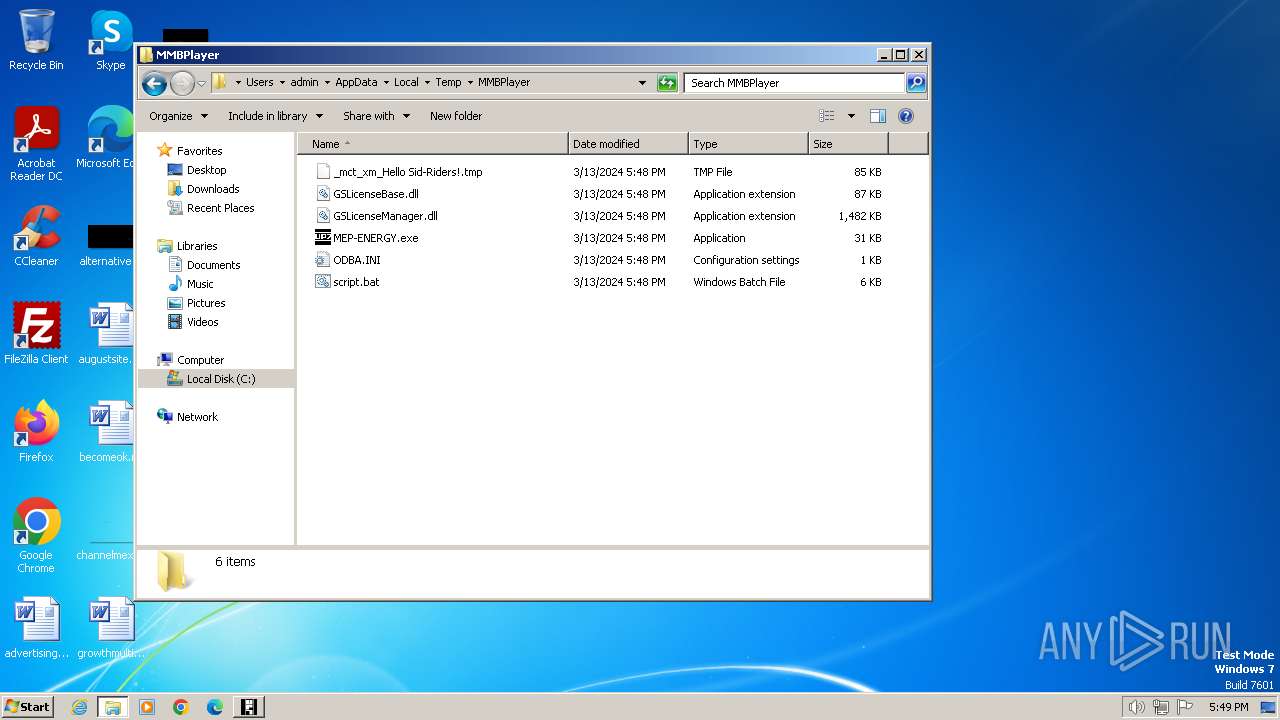Select script.bat batch file icon
The width and height of the screenshot is (1280, 720).
coord(323,282)
